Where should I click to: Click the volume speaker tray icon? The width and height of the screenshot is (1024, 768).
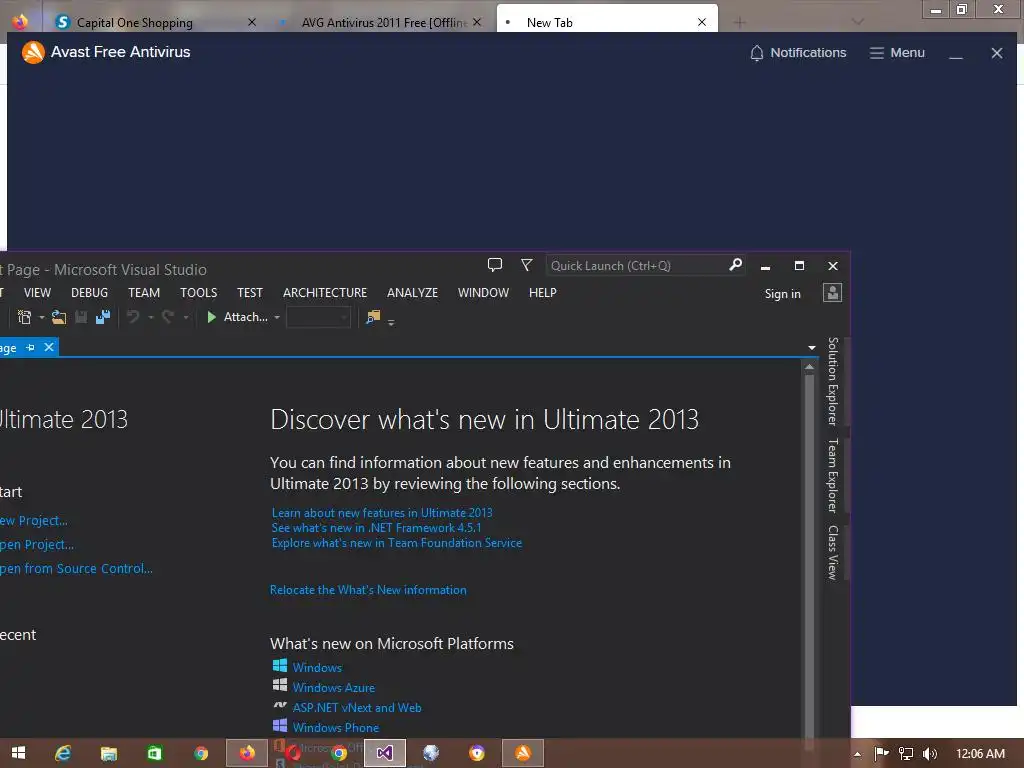(930, 754)
